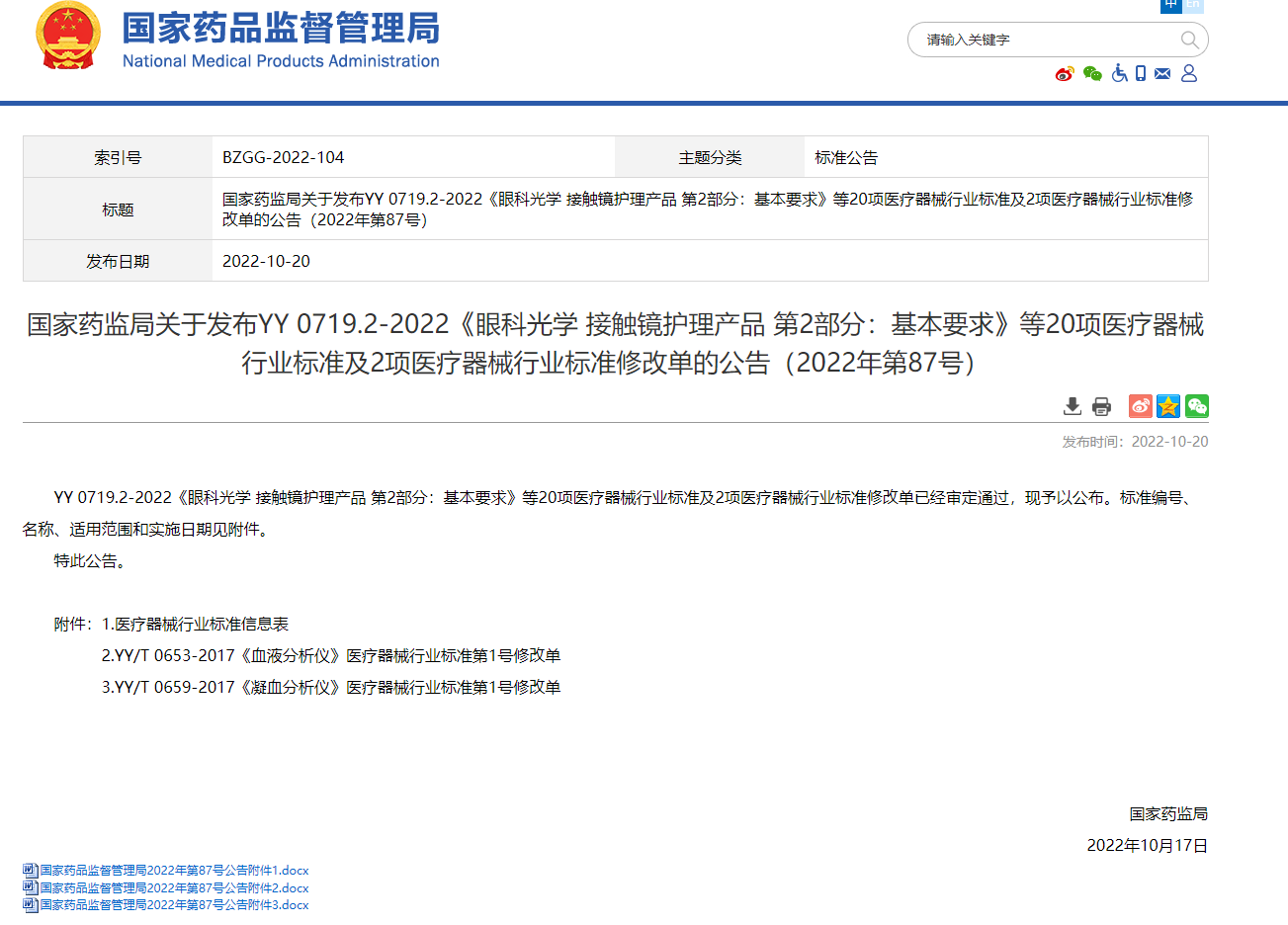Open the mobile phone version icon

coord(1141,73)
